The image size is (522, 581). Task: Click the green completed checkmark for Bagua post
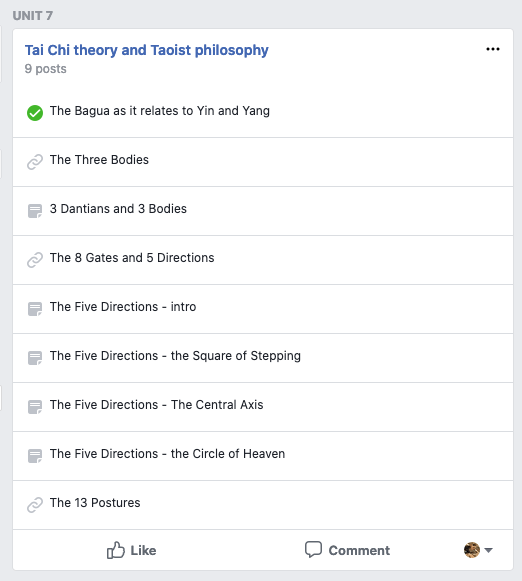35,113
